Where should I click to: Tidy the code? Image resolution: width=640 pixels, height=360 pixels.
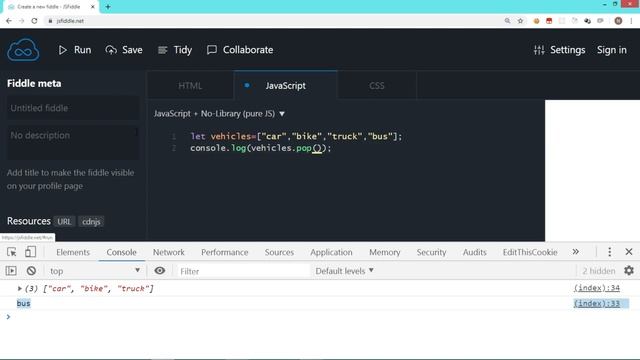pos(175,50)
